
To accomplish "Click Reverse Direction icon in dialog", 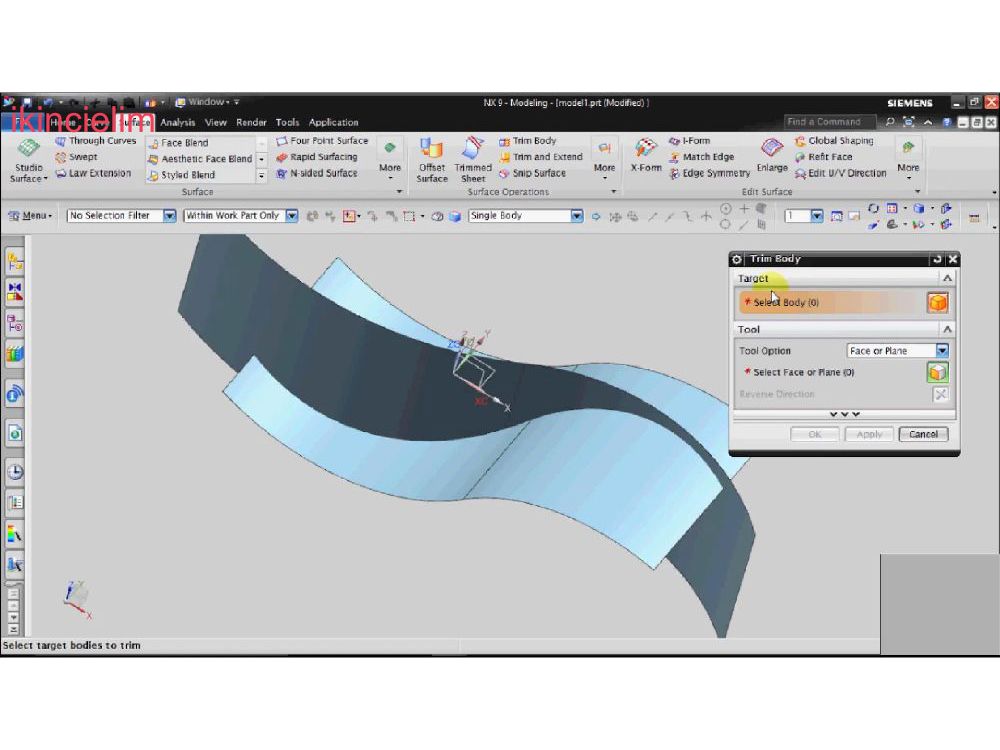I will tap(941, 394).
